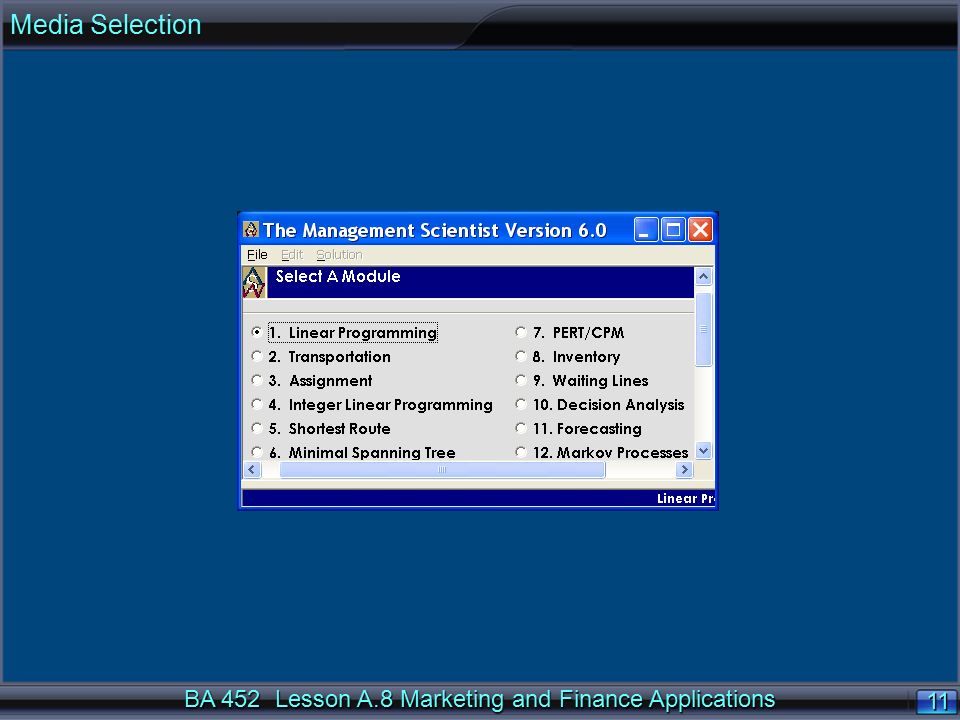Click the Select A Module heading

click(x=338, y=276)
